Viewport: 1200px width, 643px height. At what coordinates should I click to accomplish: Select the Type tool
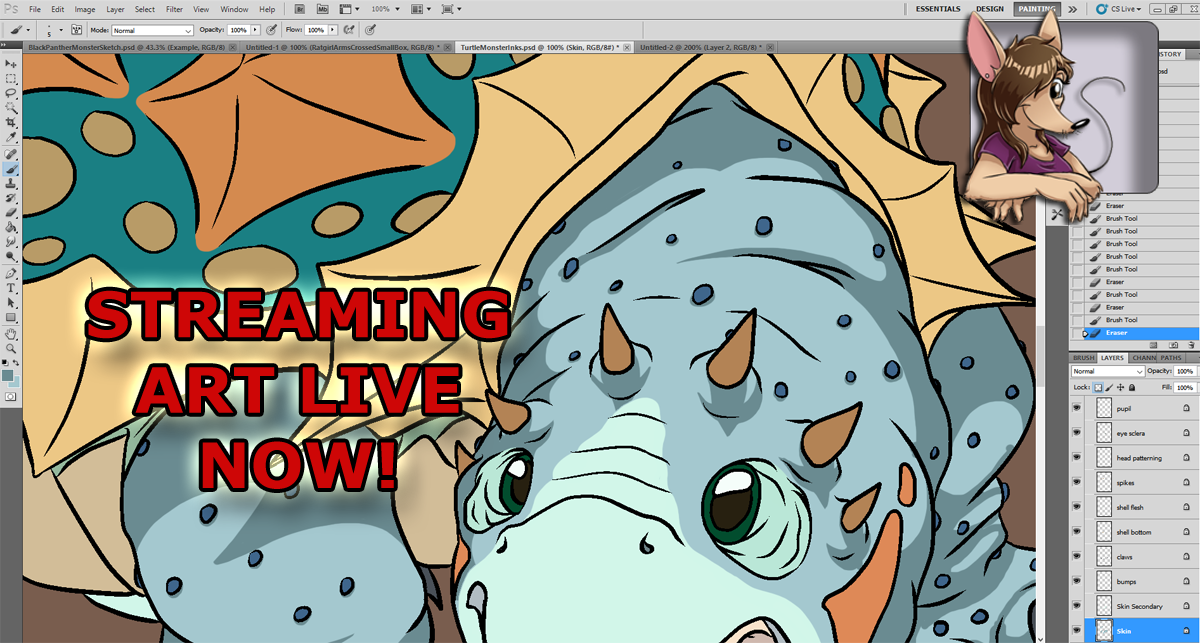pos(11,288)
